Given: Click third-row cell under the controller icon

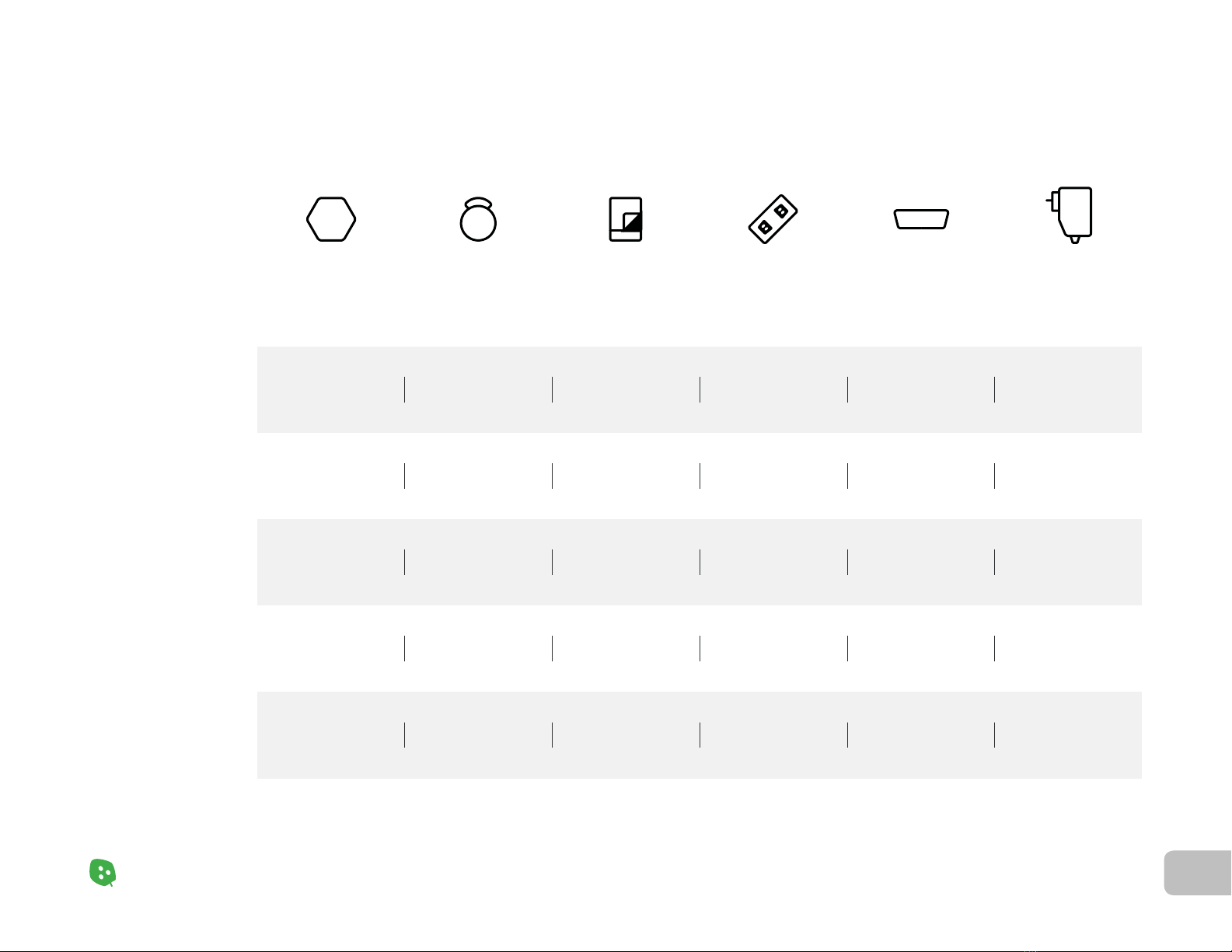Looking at the screenshot, I should [921, 562].
